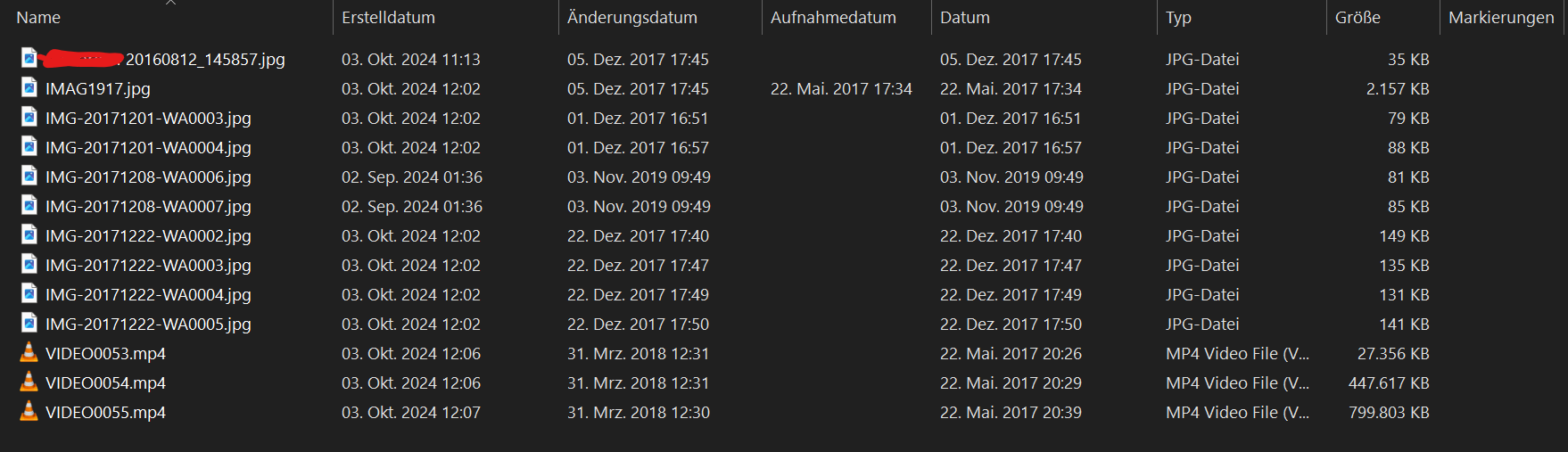Image resolution: width=1568 pixels, height=452 pixels.
Task: Click the VLC icon of VIDEO0055.mp4
Action: point(29,412)
